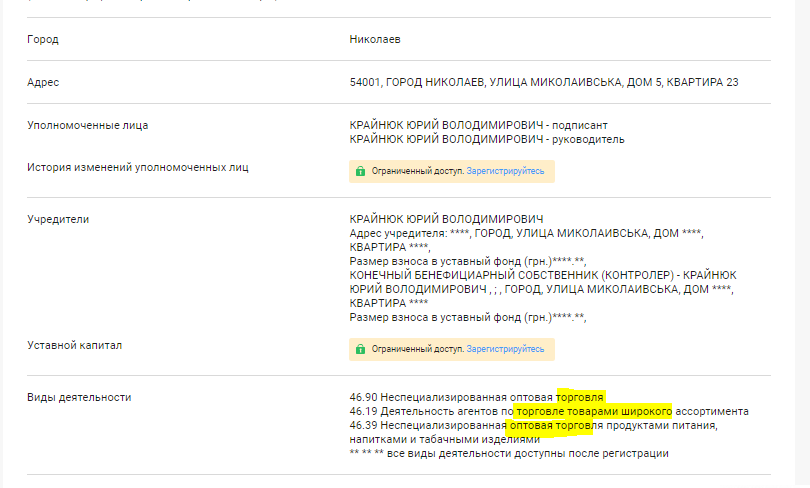Click the note about activities available after registration
The width and height of the screenshot is (810, 488).
coord(508,453)
